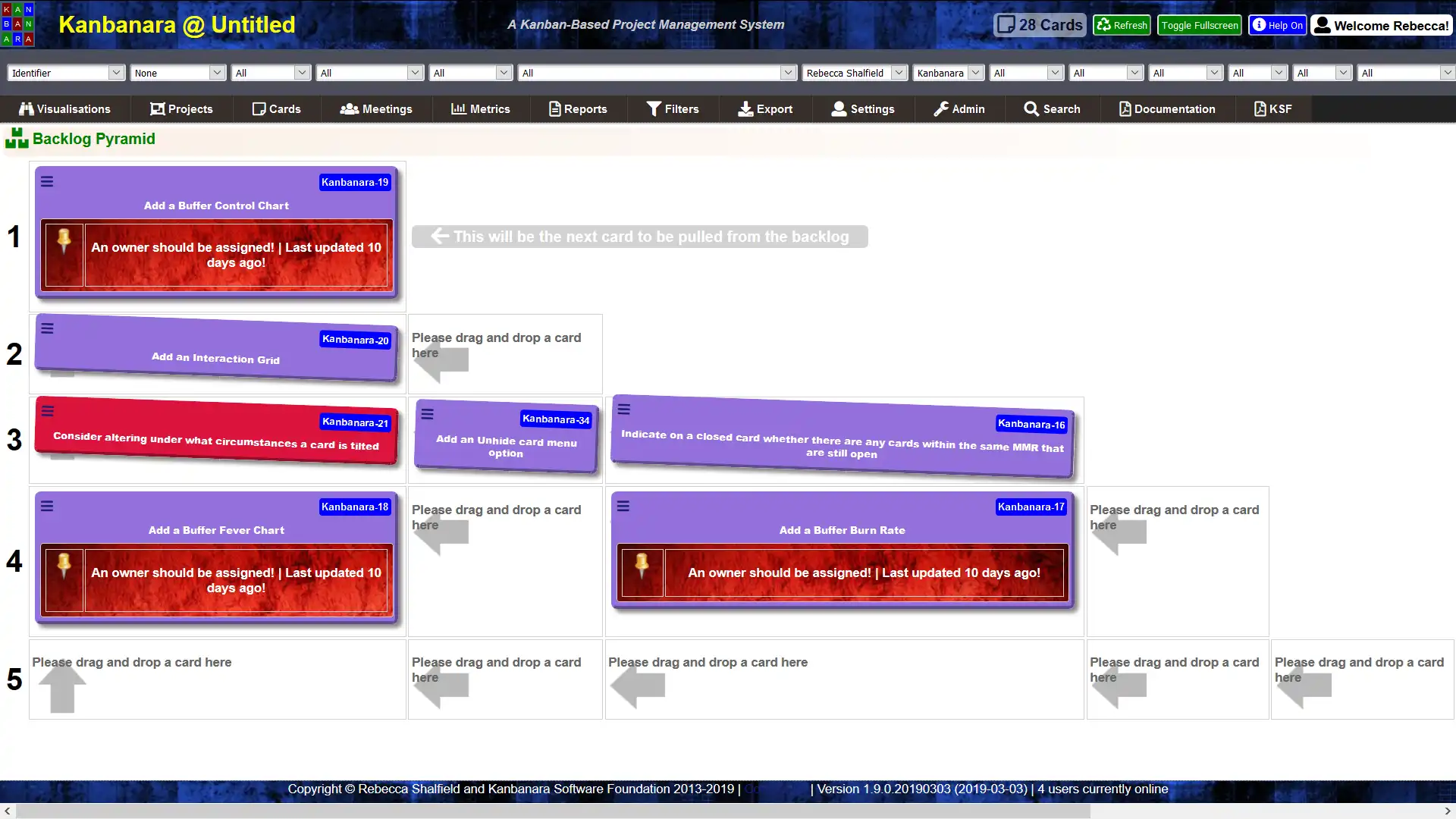Viewport: 1456px width, 819px height.
Task: Open the Filters panel
Action: 672,109
